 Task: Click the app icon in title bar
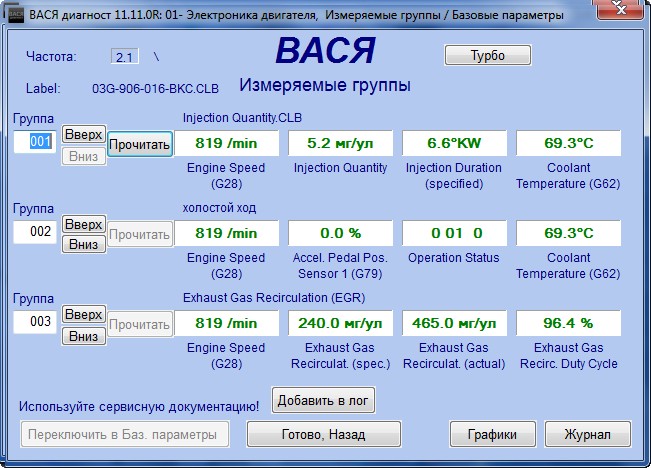point(16,15)
